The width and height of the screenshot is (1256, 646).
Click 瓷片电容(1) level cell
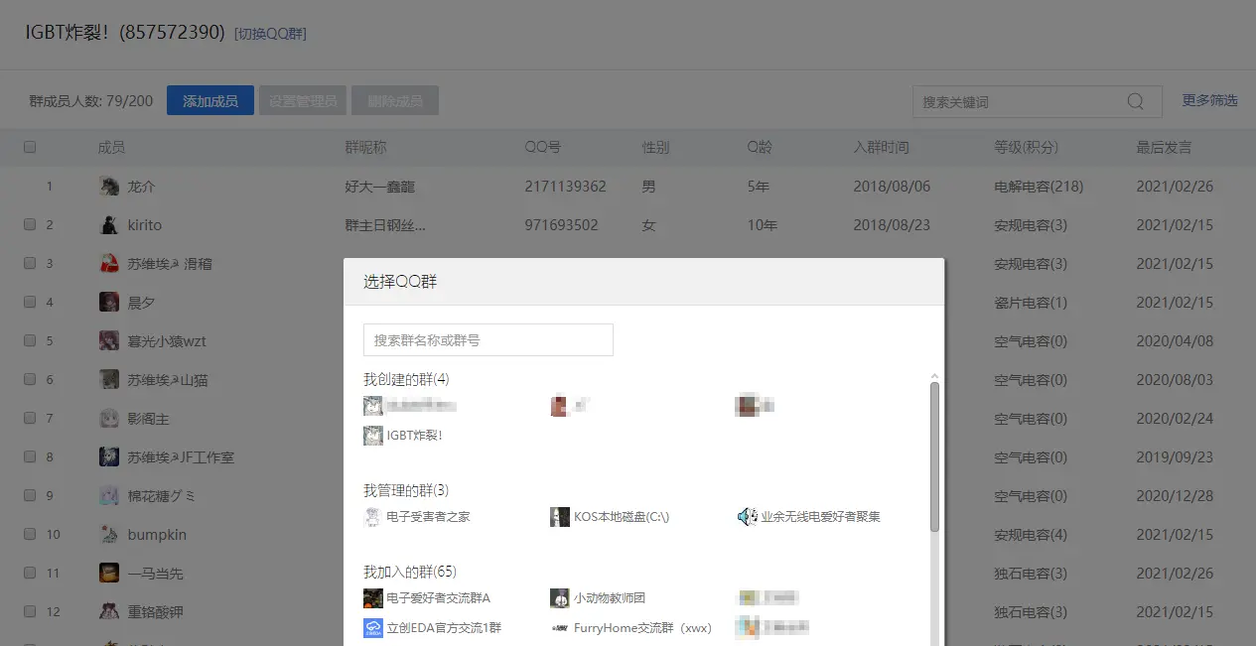point(1030,302)
